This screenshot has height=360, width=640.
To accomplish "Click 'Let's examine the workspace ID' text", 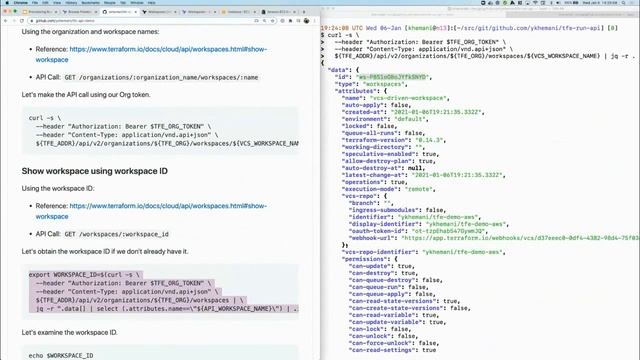I will (69, 333).
